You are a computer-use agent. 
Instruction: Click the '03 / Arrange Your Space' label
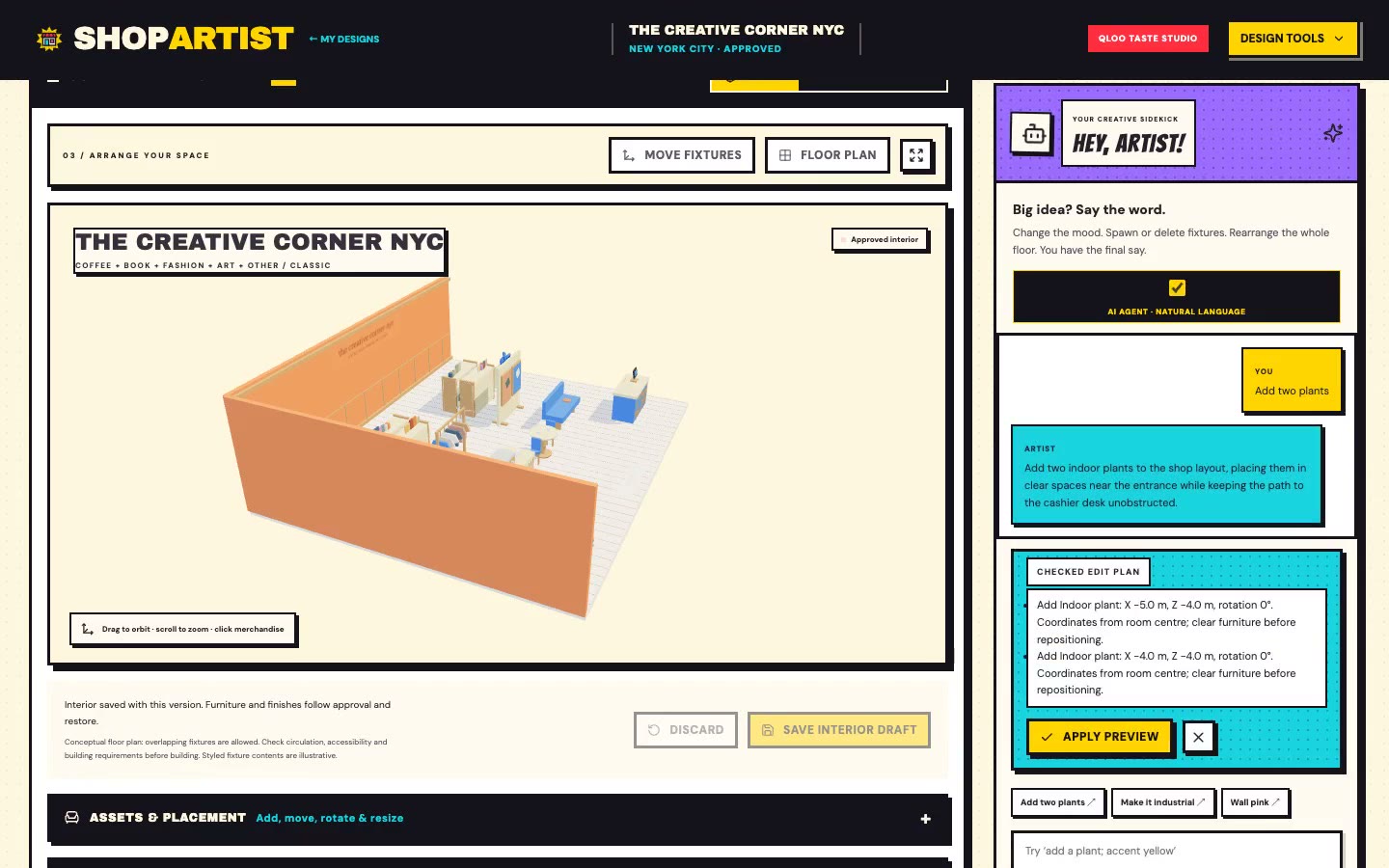coord(136,155)
